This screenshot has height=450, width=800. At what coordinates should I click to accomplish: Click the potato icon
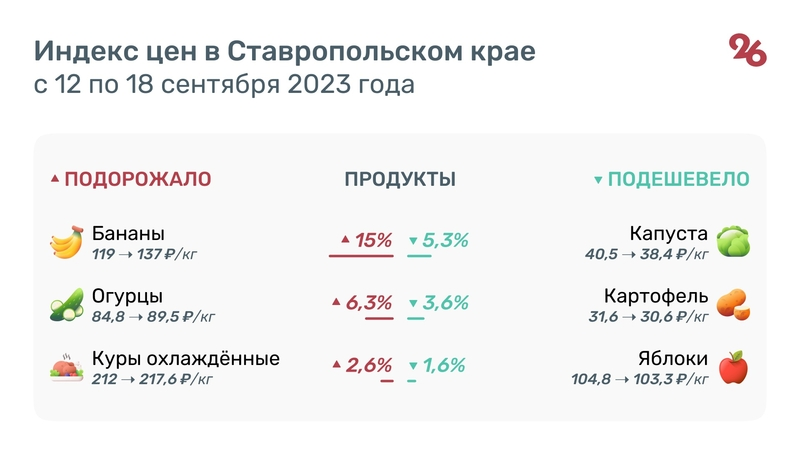point(733,304)
